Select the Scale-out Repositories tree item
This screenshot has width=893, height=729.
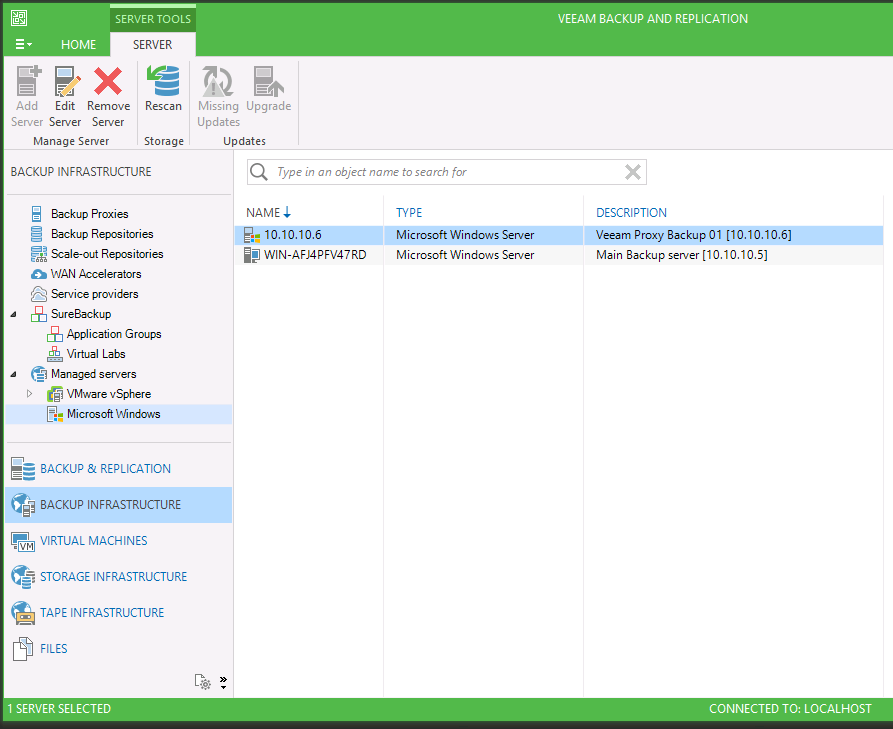pos(107,253)
